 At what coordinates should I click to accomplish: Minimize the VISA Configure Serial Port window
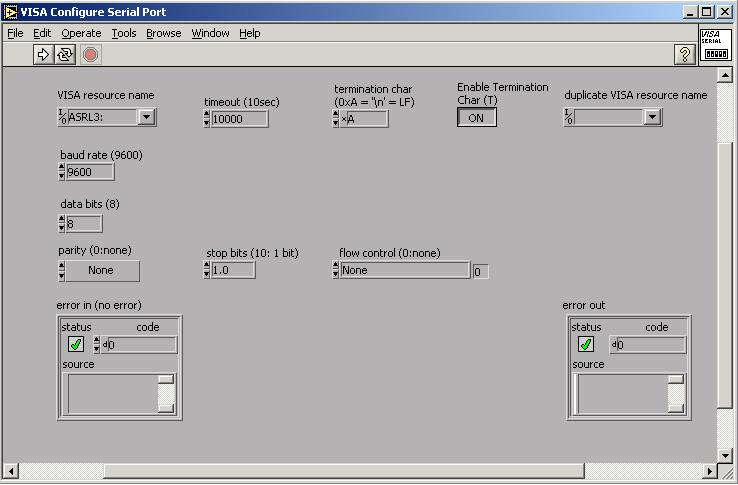[x=690, y=12]
